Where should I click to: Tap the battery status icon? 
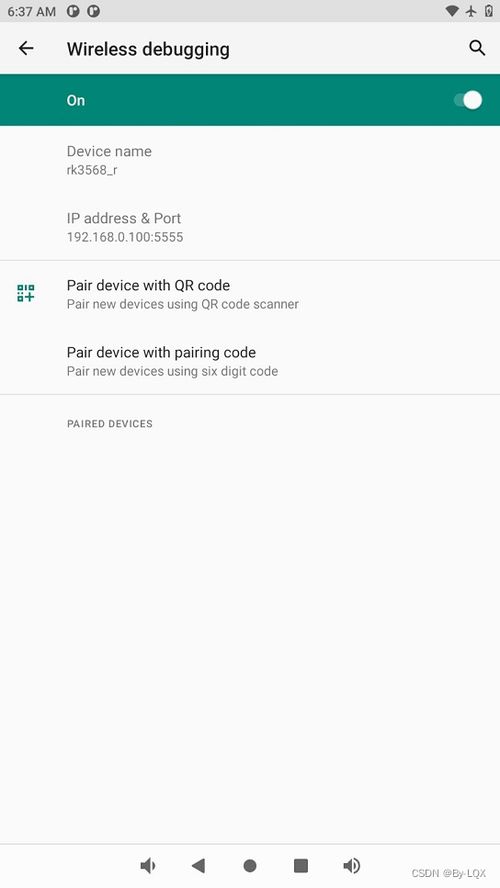pyautogui.click(x=489, y=11)
